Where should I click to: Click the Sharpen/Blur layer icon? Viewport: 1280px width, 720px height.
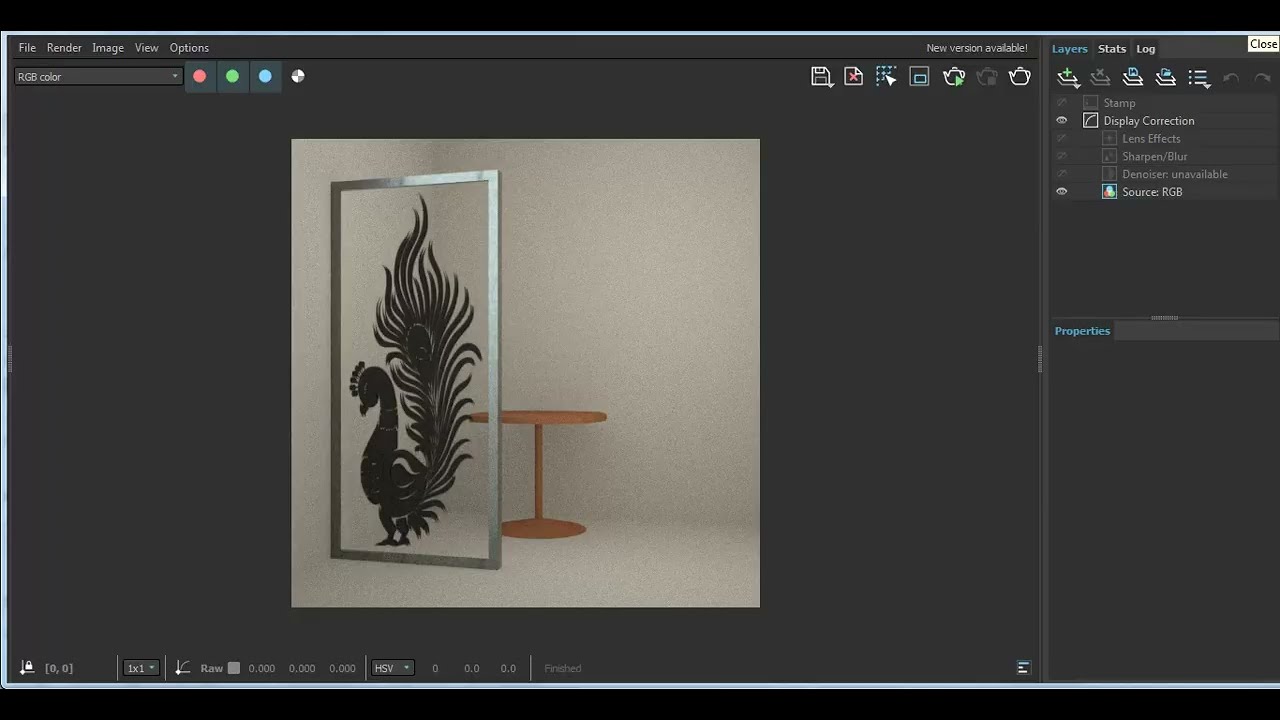click(x=1109, y=157)
